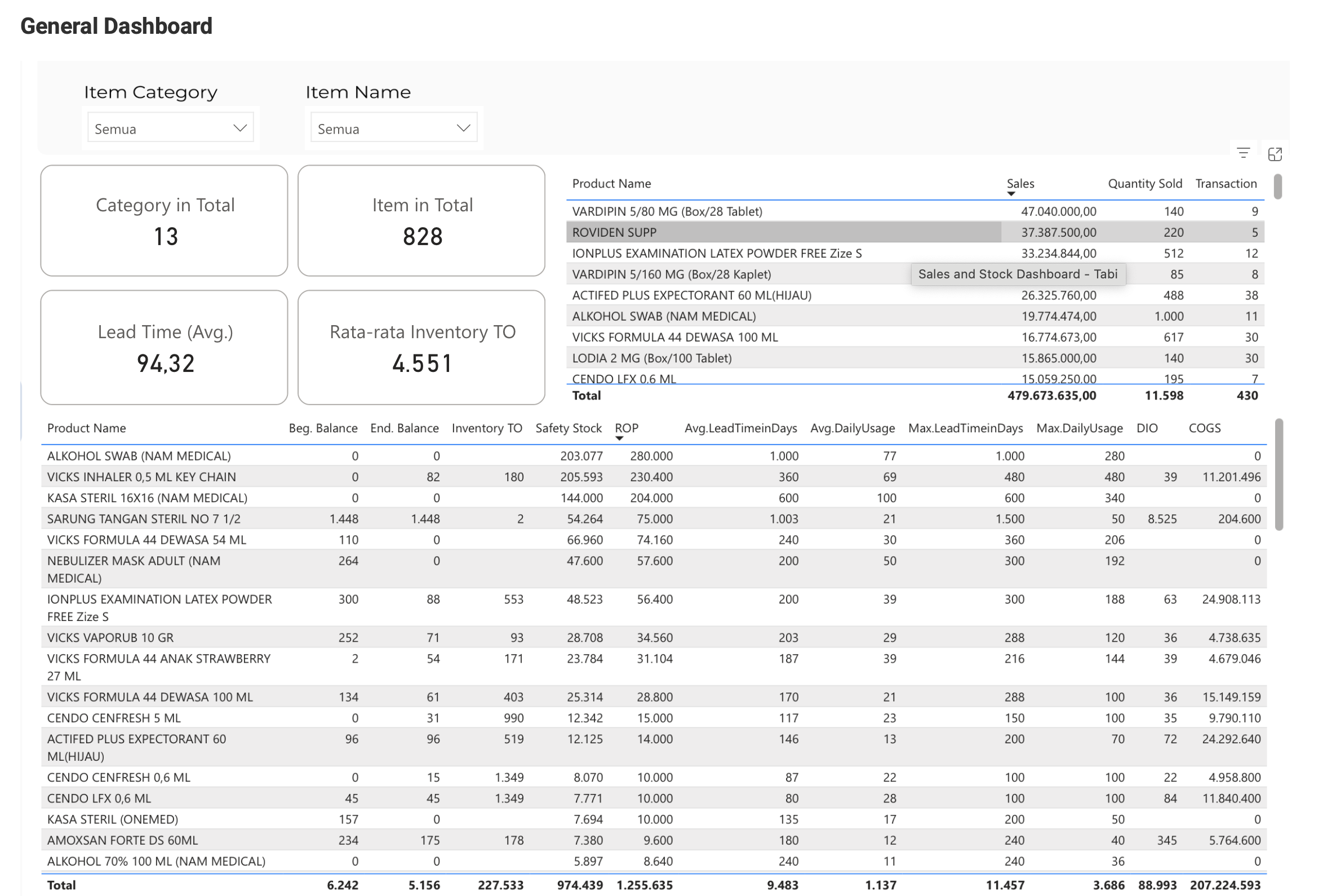Click the filter icon above sales table
Screen dimensions: 1323x896
click(1243, 153)
